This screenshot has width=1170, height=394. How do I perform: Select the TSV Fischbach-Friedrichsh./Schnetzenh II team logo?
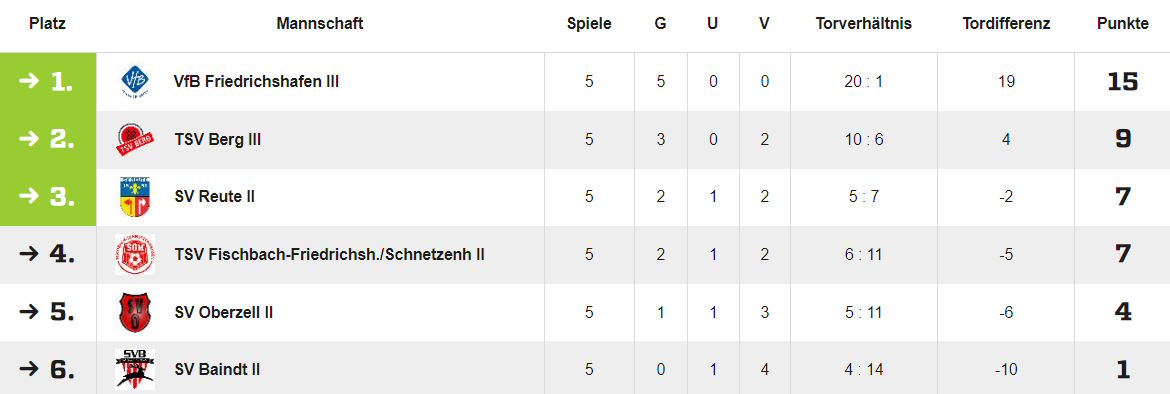(x=135, y=254)
